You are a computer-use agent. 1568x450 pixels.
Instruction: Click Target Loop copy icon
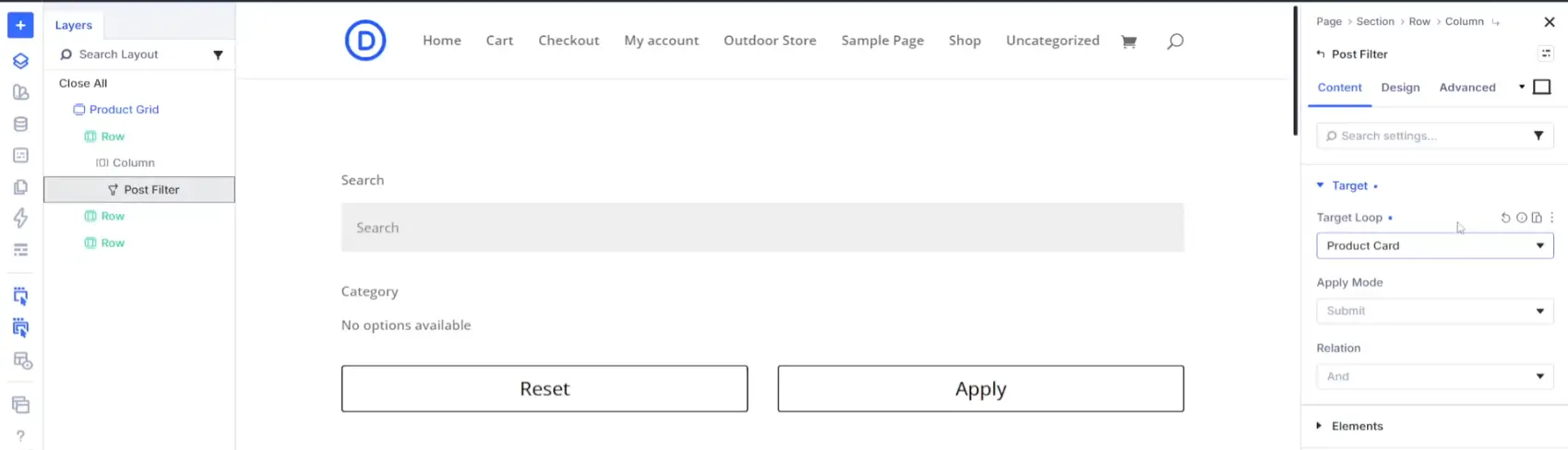(x=1537, y=218)
